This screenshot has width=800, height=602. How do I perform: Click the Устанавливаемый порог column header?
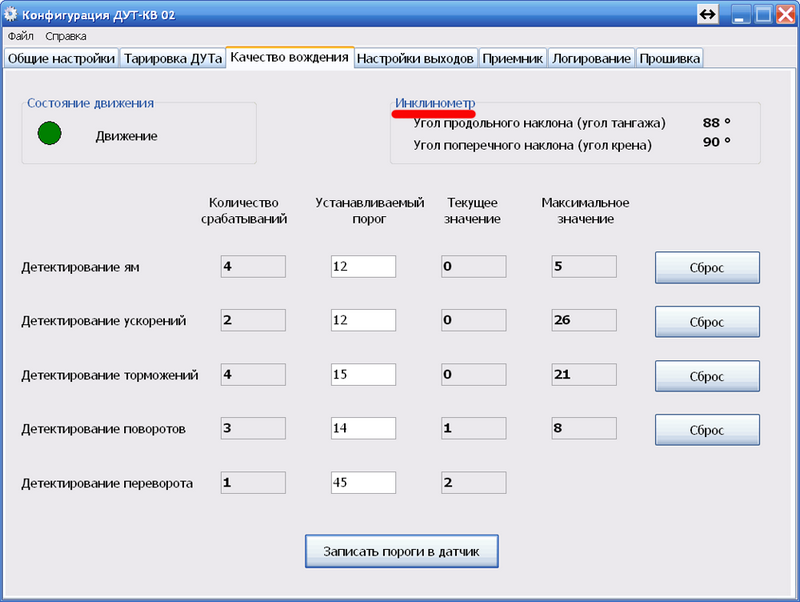tap(369, 211)
